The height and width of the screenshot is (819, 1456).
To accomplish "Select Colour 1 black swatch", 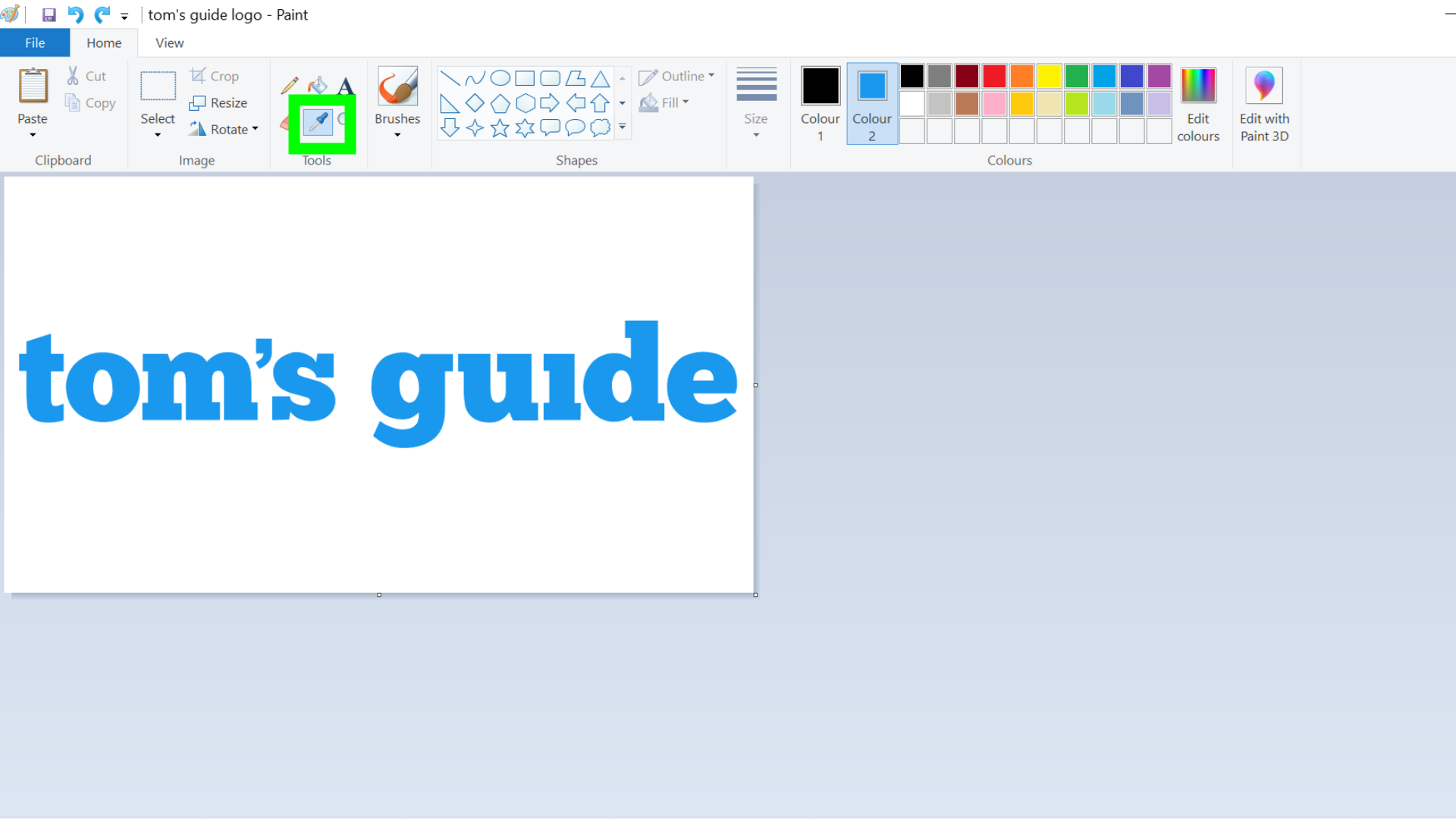I will tap(820, 85).
